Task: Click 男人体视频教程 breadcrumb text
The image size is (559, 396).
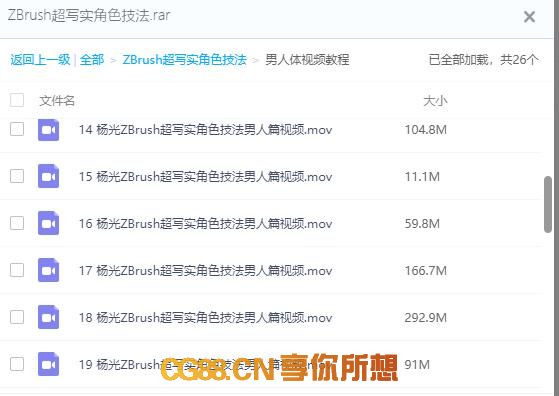Action: point(307,60)
